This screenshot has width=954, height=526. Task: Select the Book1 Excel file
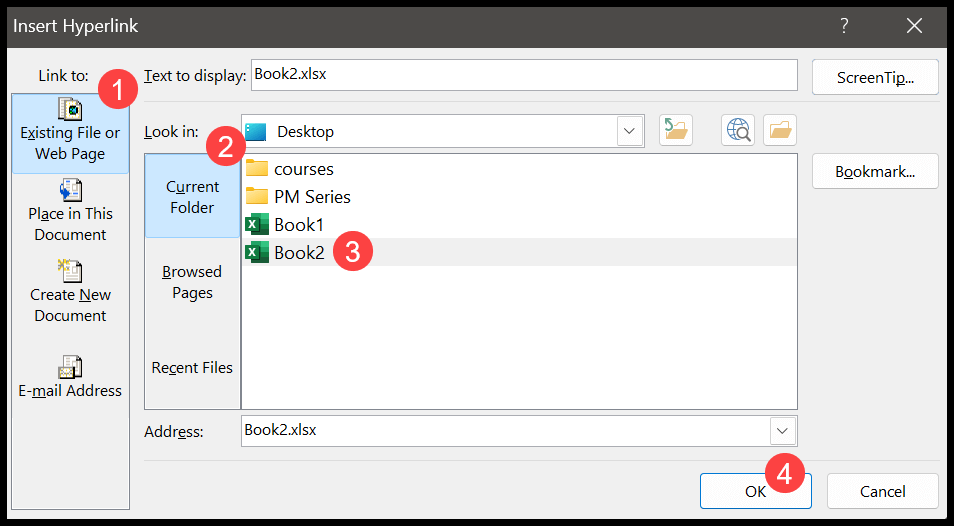tap(285, 224)
